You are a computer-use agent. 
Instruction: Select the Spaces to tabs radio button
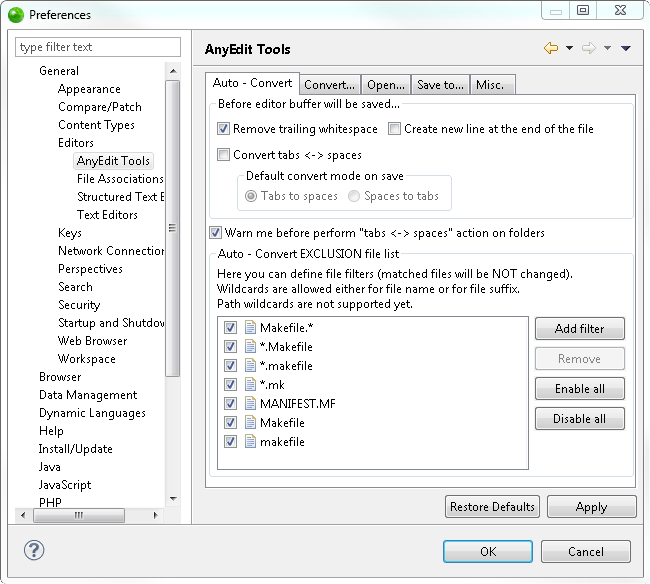click(x=354, y=196)
